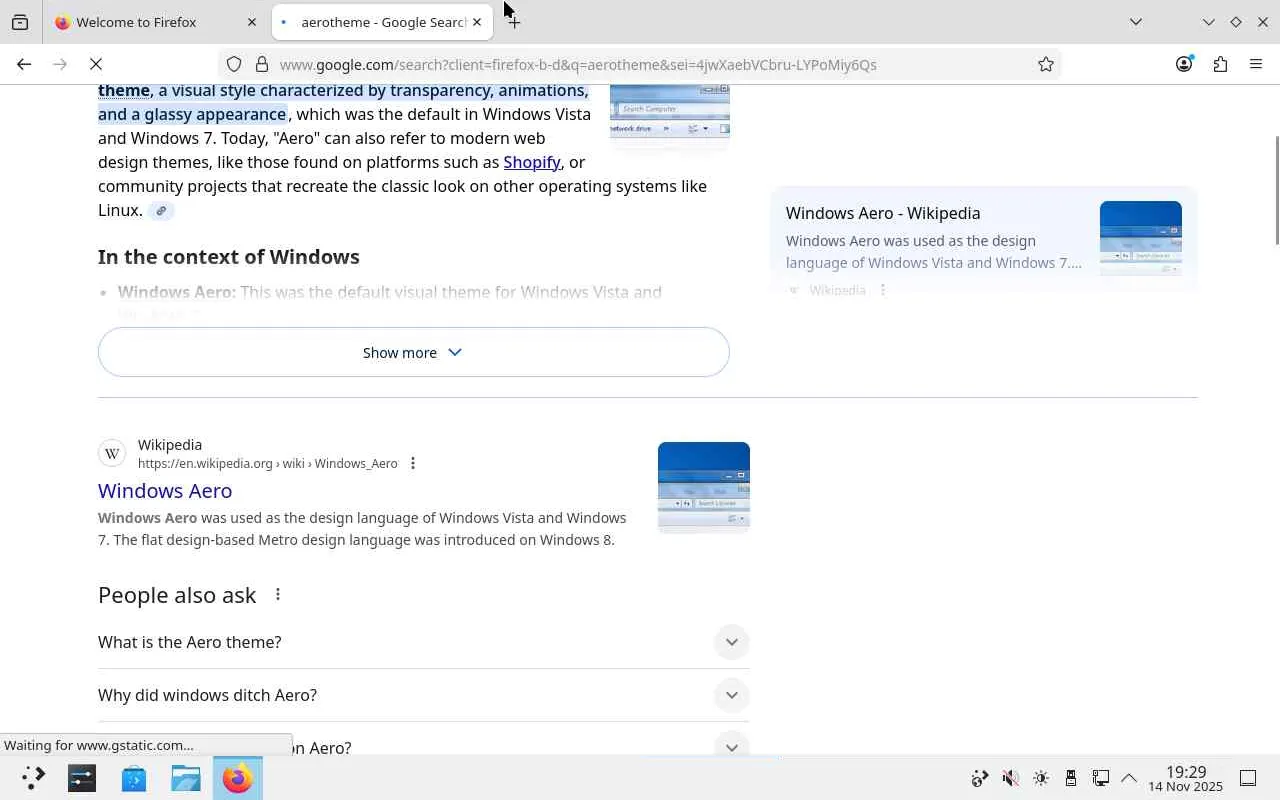Viewport: 1280px width, 800px height.
Task: Close the aerotheme Google Search tab
Action: [477, 22]
